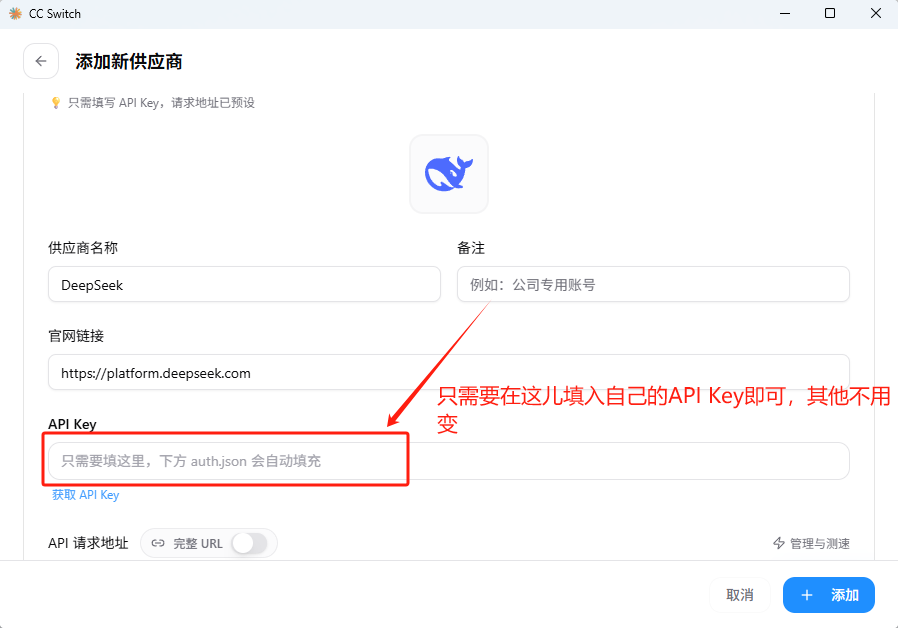Close the CC Switch window
The width and height of the screenshot is (898, 628).
(x=876, y=14)
